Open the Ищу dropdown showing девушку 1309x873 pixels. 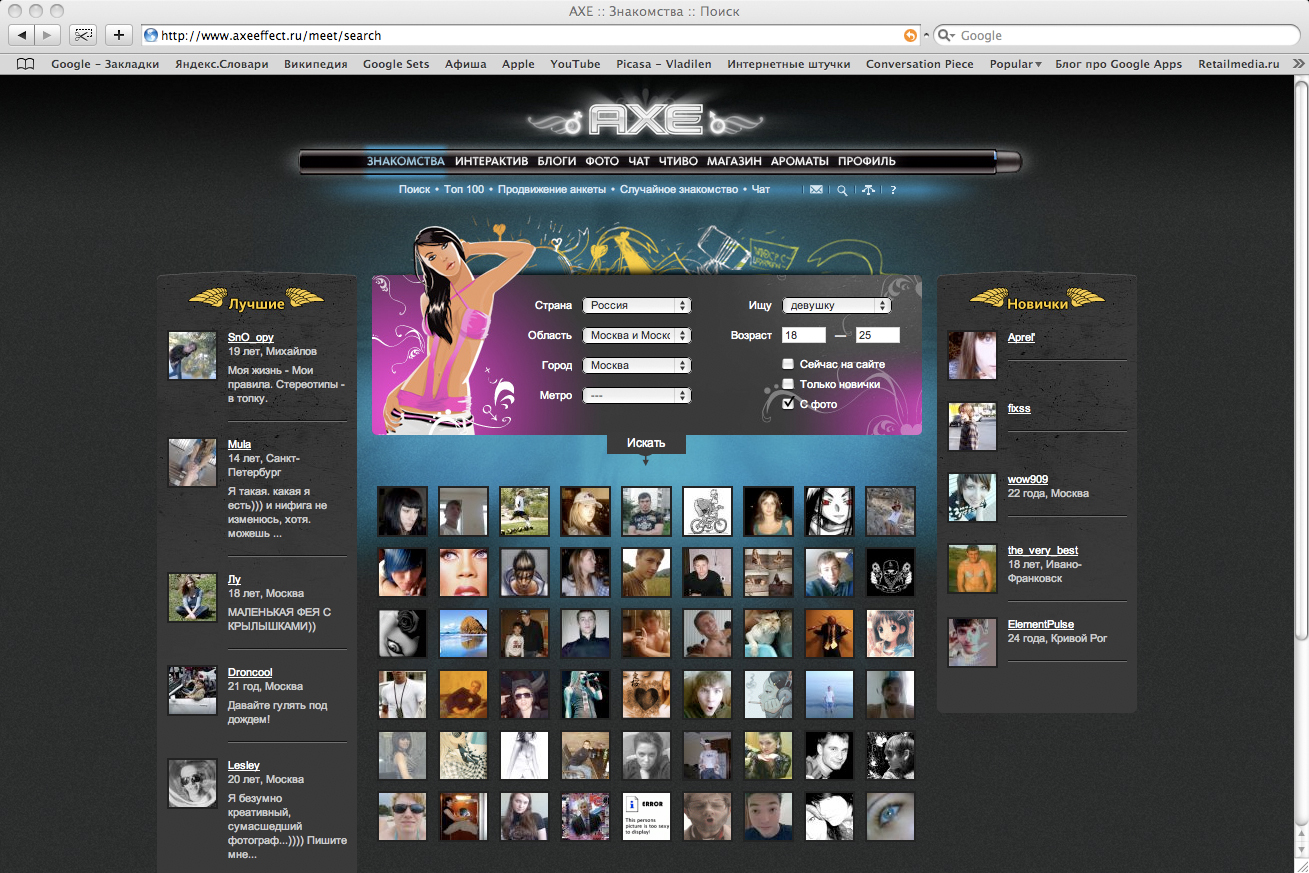coord(836,306)
